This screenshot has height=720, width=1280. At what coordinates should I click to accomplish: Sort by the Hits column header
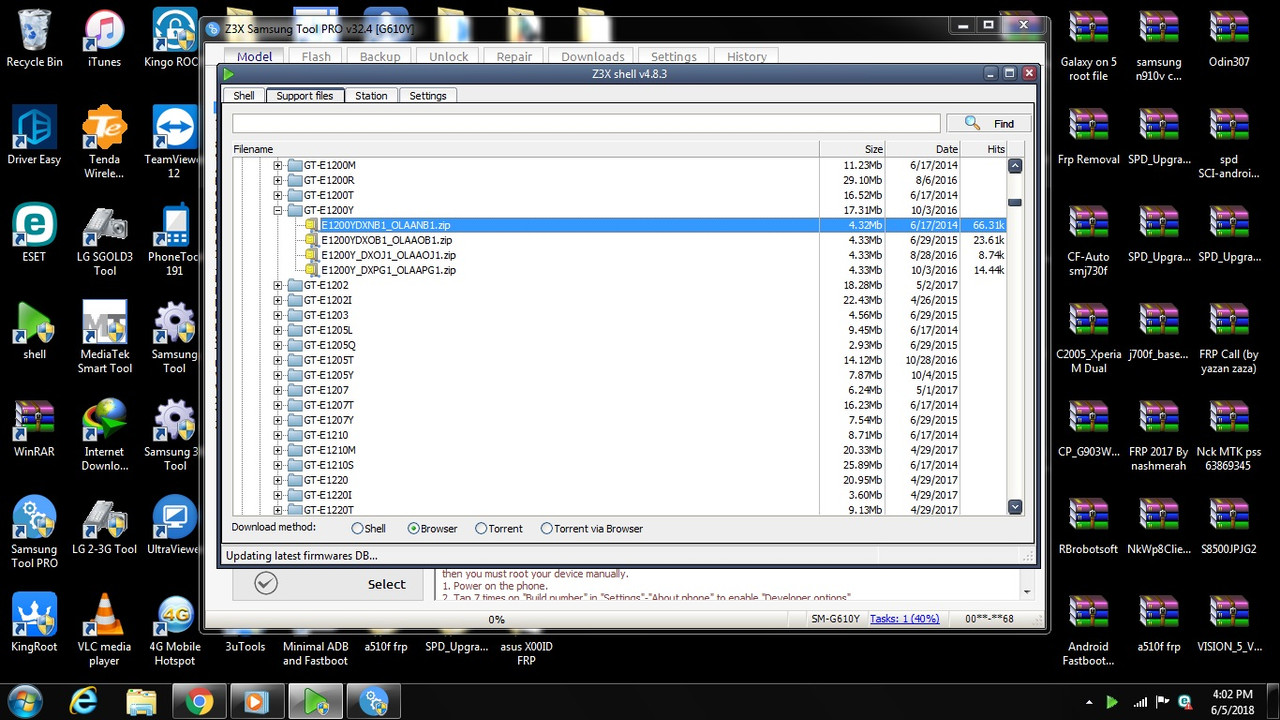(984, 149)
